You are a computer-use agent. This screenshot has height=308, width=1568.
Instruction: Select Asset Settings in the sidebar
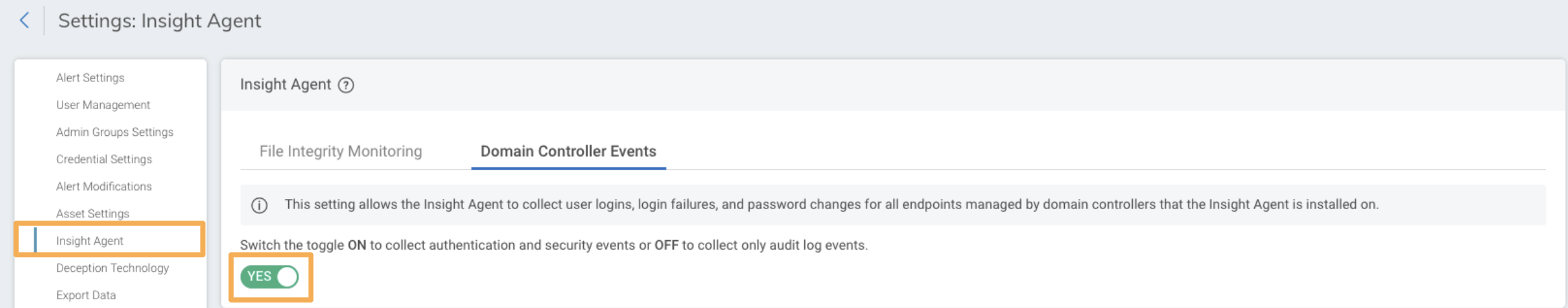coord(93,213)
